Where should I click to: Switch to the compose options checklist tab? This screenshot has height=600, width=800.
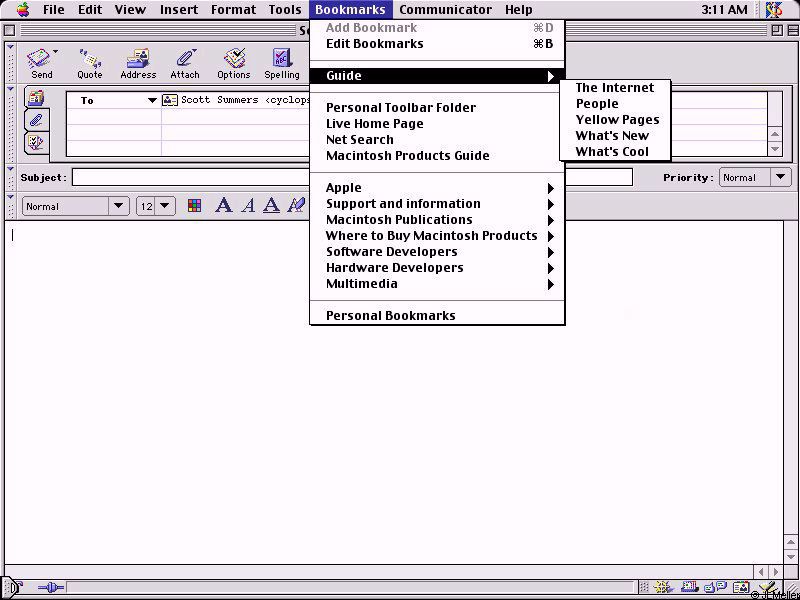pos(36,142)
